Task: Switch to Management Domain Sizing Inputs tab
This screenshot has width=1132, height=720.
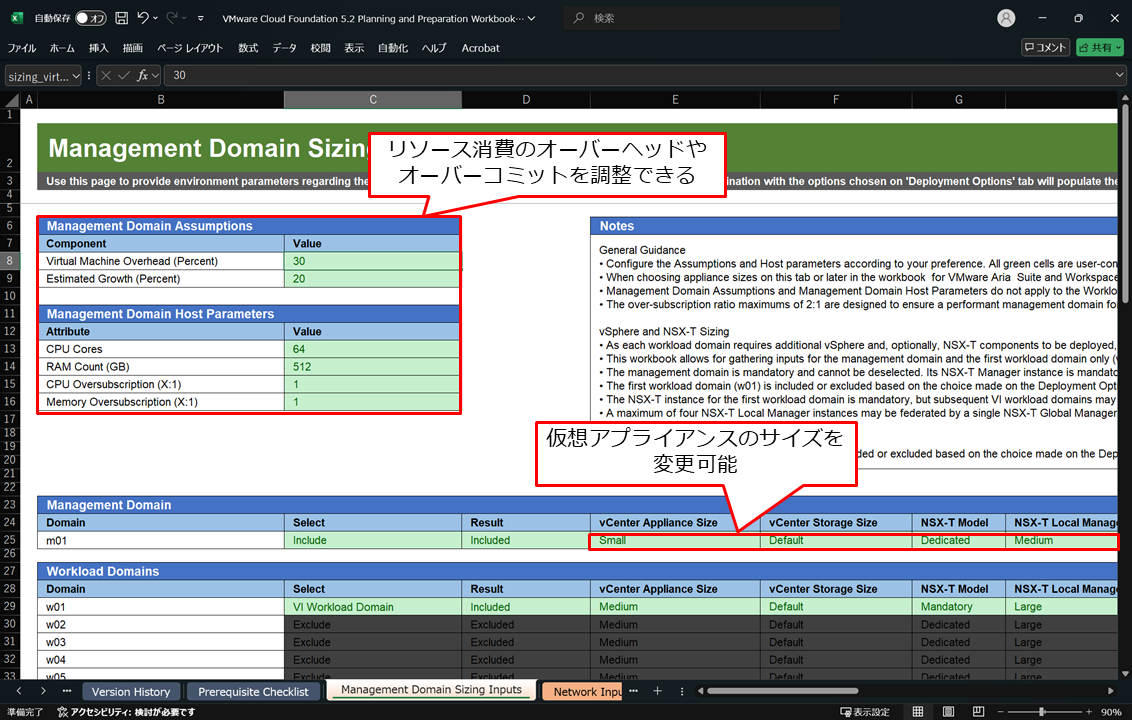Action: (431, 690)
